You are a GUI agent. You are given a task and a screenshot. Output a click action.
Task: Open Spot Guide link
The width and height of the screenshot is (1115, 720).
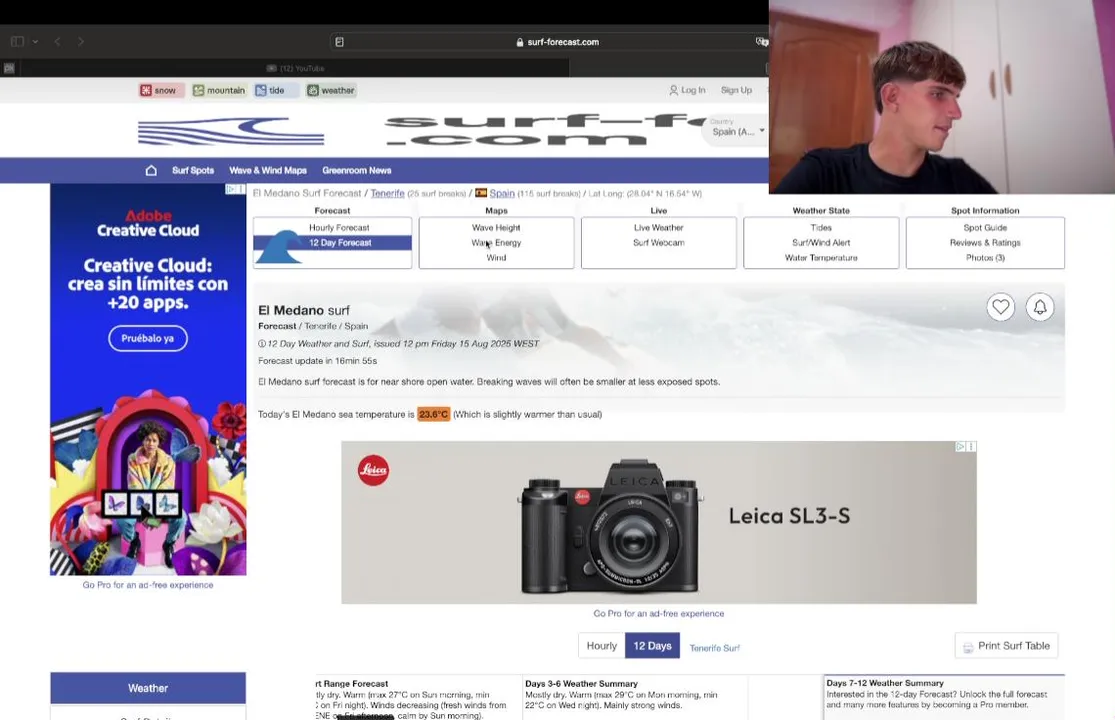pyautogui.click(x=985, y=227)
